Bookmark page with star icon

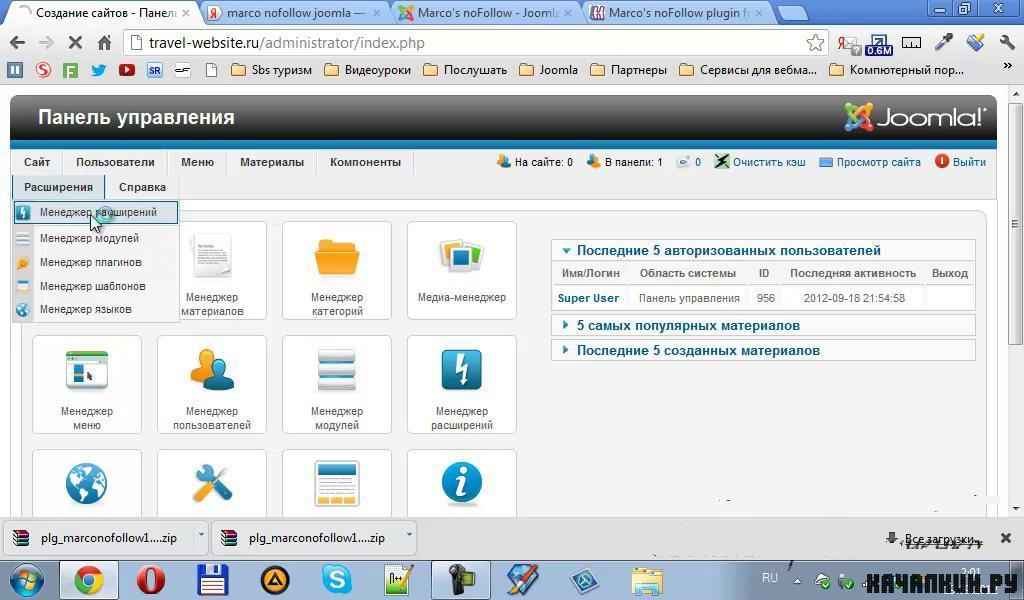coord(814,43)
